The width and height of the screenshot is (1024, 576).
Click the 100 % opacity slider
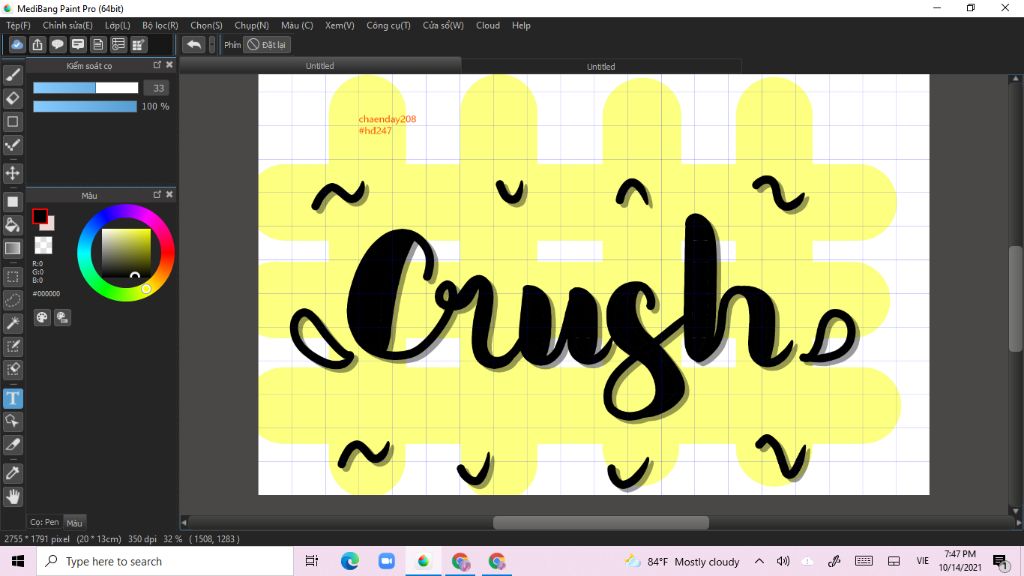coord(85,106)
